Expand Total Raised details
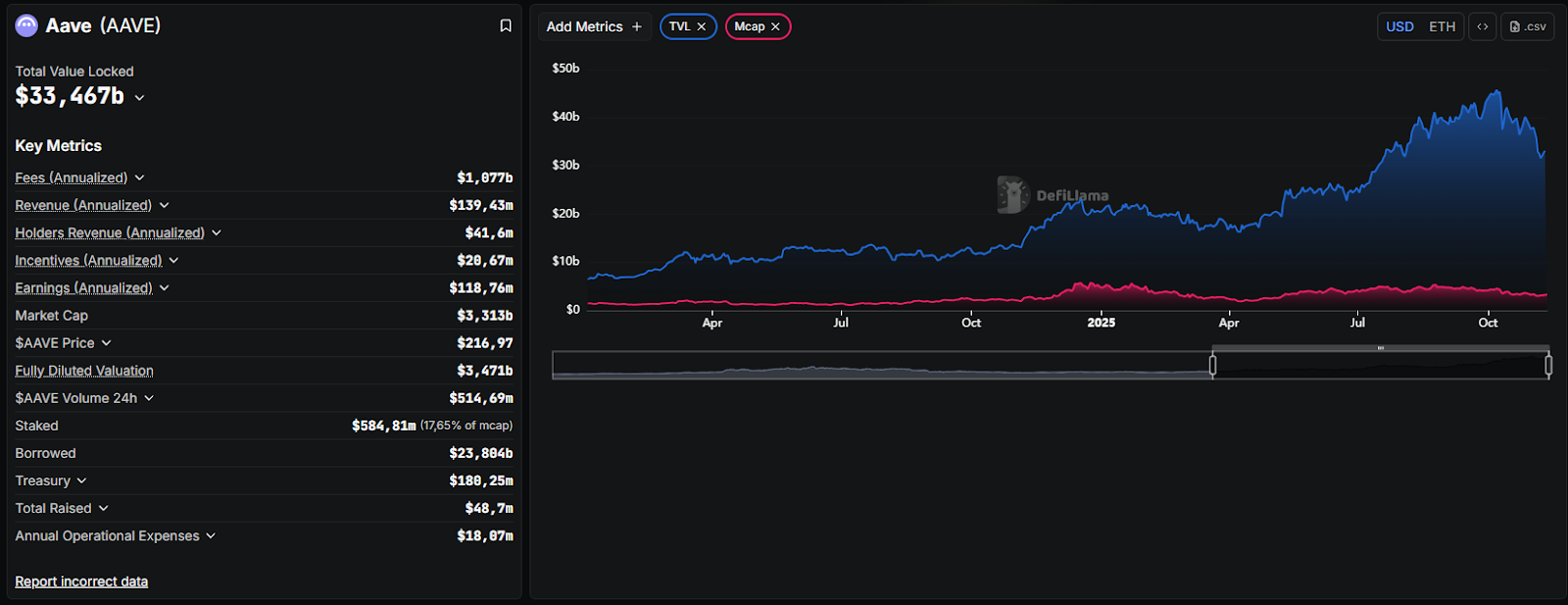Viewport: 1568px width, 605px height. (x=103, y=508)
